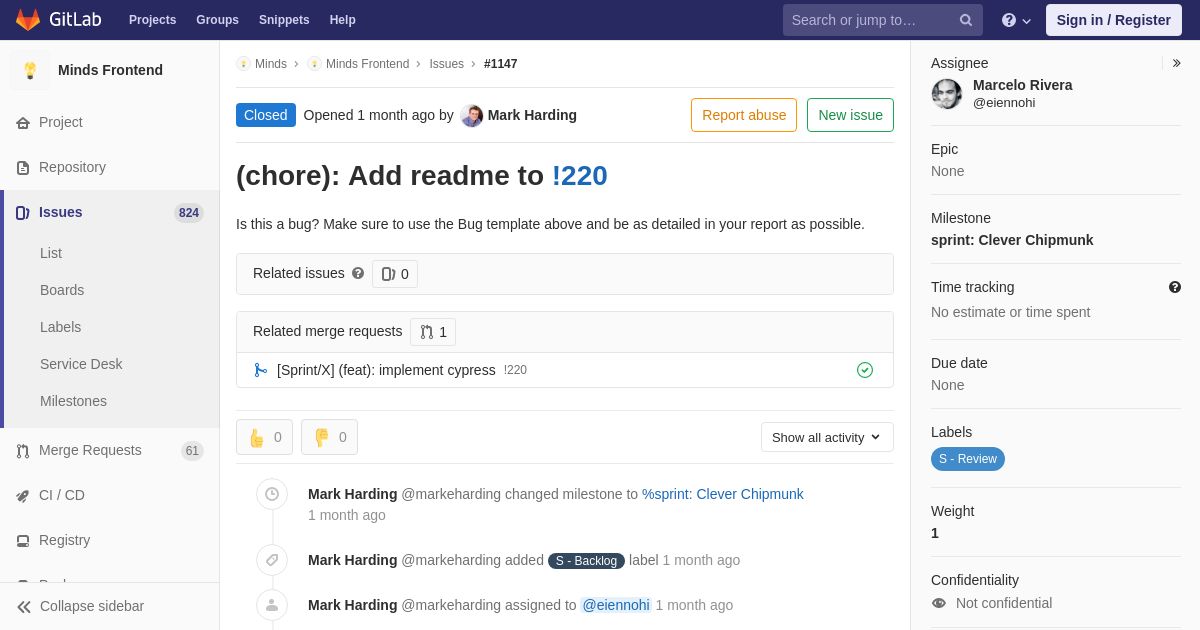Select the Service Desk sub-item

(81, 364)
